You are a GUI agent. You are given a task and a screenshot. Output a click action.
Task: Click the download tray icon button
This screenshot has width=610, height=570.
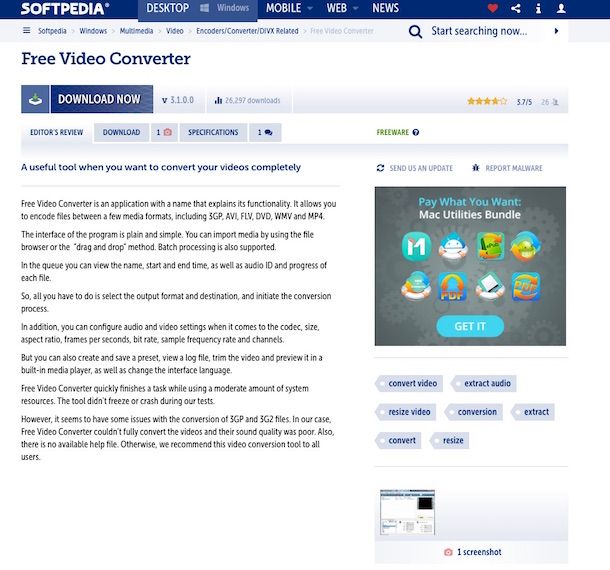tap(35, 99)
